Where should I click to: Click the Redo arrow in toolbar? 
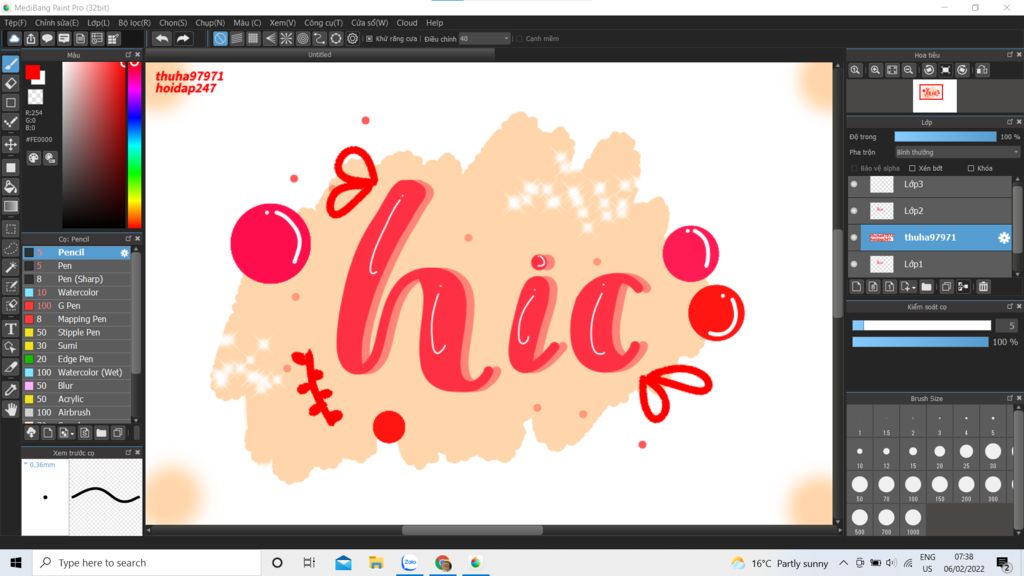coord(183,39)
